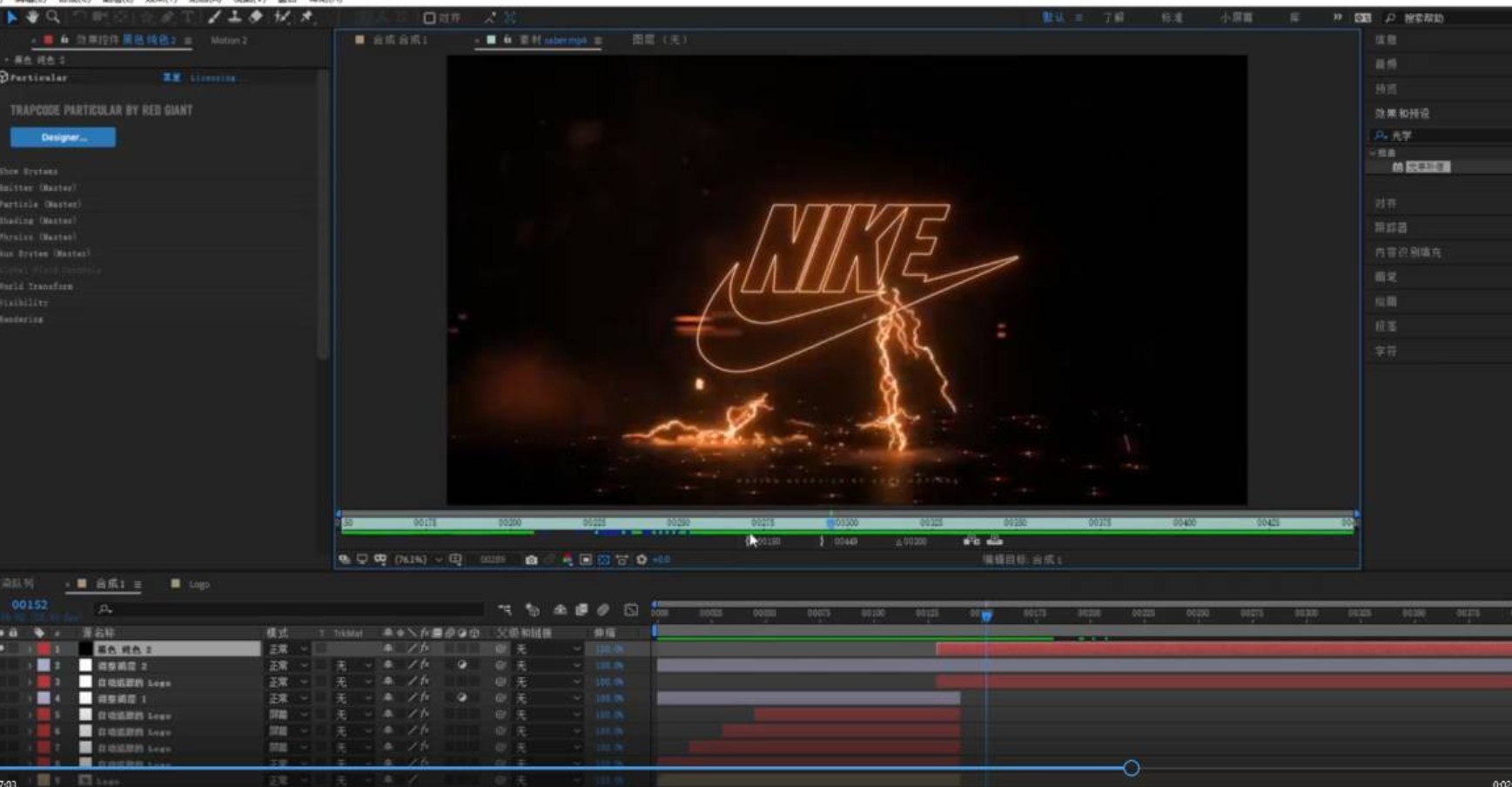Click the Graph Editor icon in the timeline
The width and height of the screenshot is (1512, 787).
[631, 609]
